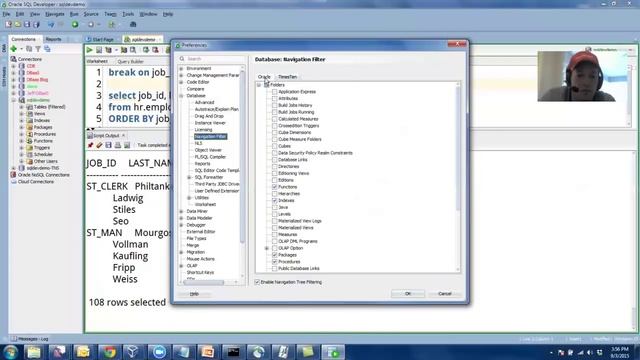640x360 pixels.
Task: Check the Materialized Views checkbox
Action: [x=275, y=228]
